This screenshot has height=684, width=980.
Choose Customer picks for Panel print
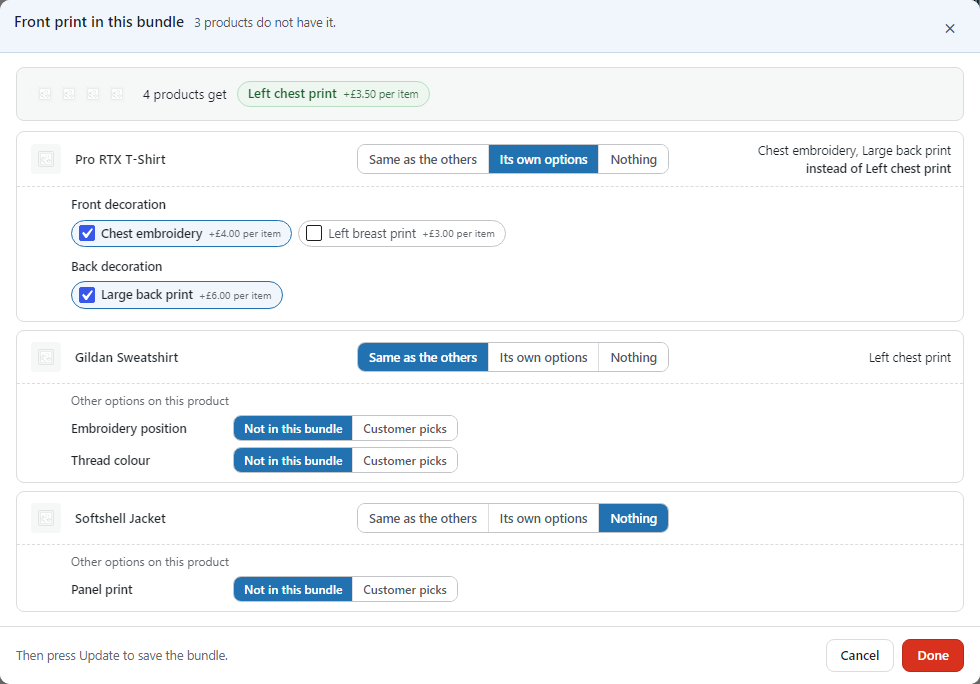(405, 590)
